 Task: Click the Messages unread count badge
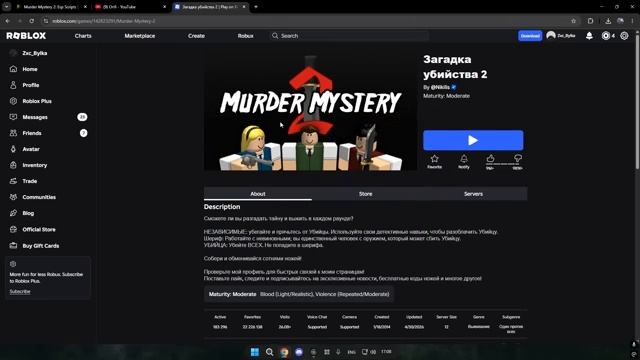(x=82, y=117)
